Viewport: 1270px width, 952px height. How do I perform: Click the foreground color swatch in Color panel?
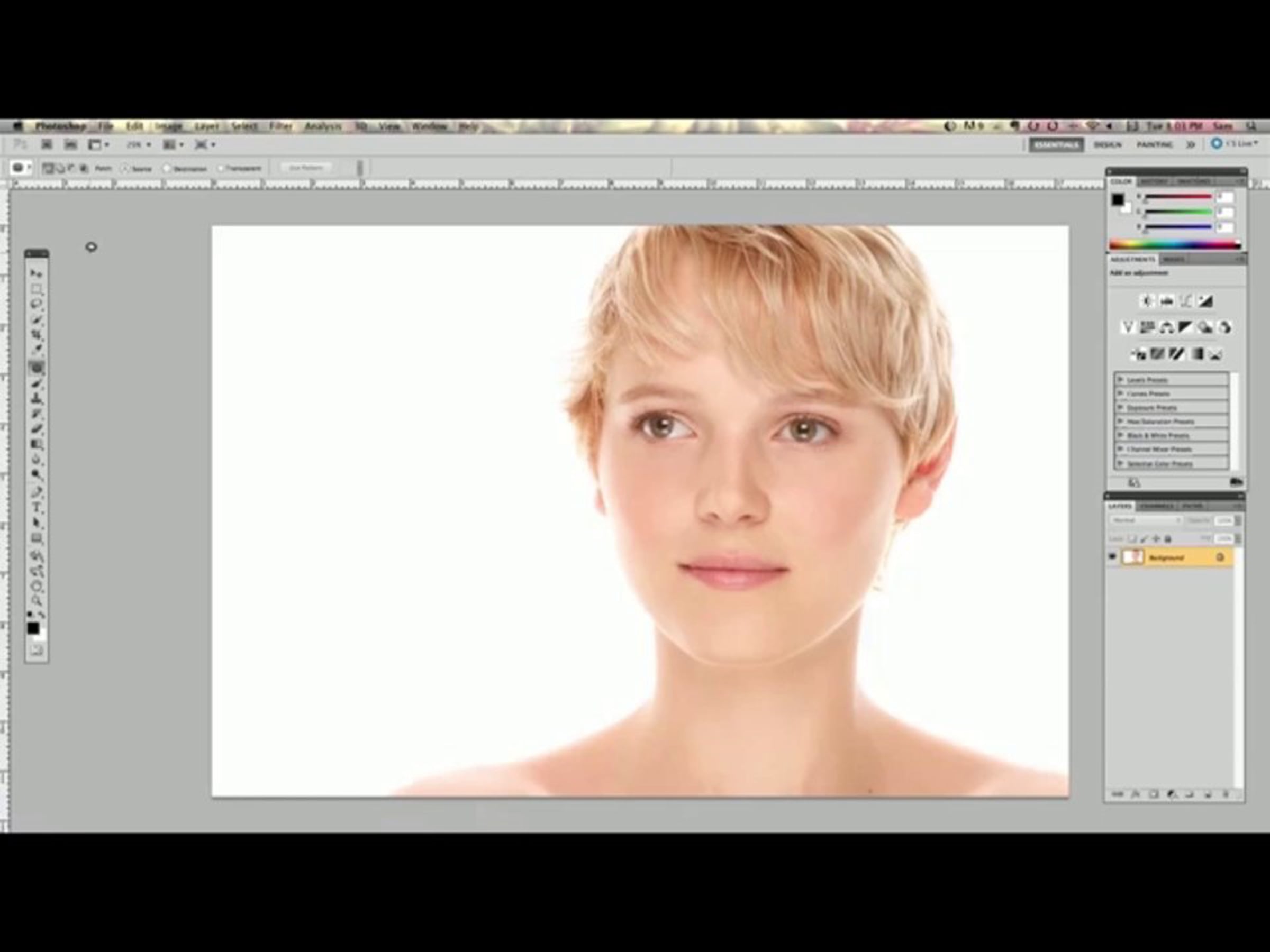tap(1117, 199)
